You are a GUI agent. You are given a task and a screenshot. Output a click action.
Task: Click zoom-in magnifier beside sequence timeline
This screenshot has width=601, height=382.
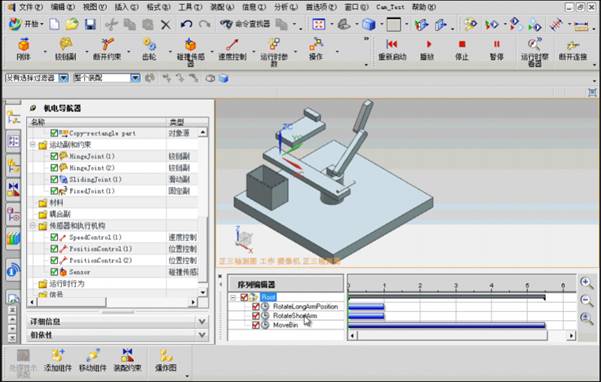tap(586, 284)
